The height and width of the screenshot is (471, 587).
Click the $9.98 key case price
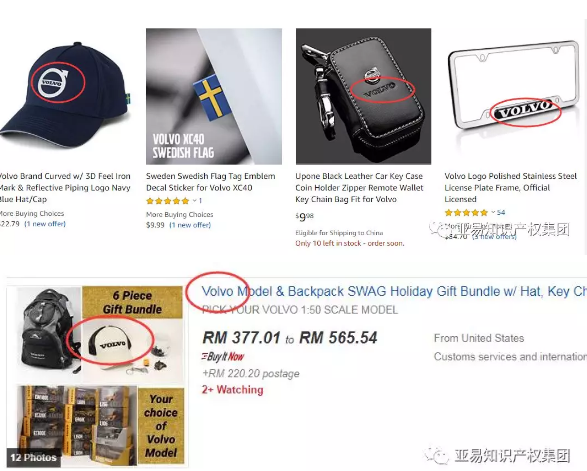(304, 216)
